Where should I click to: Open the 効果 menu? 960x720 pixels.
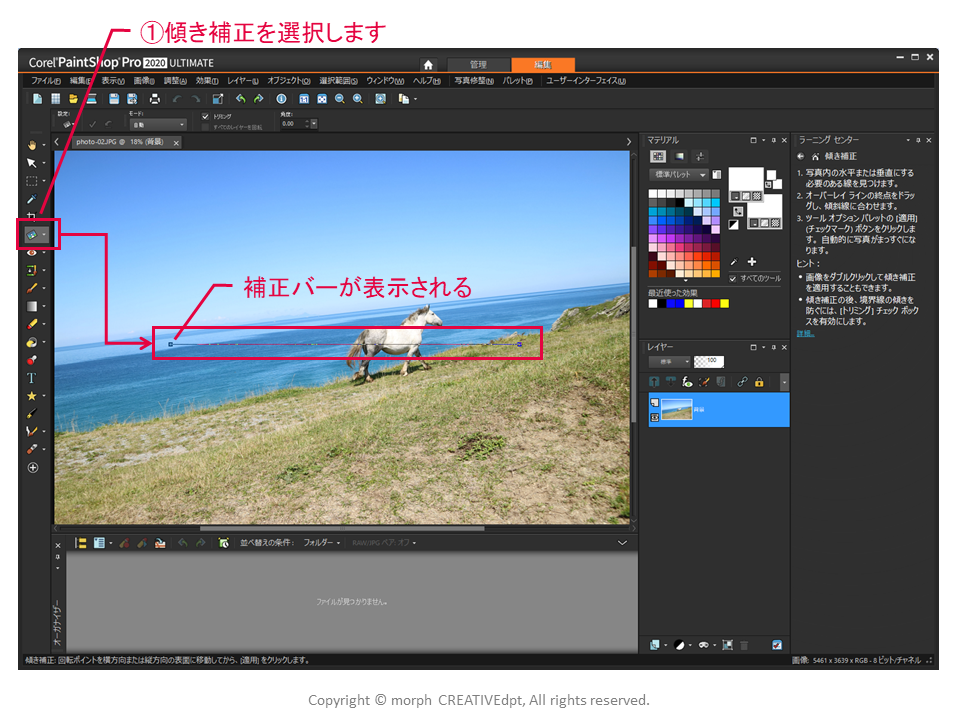tap(205, 81)
